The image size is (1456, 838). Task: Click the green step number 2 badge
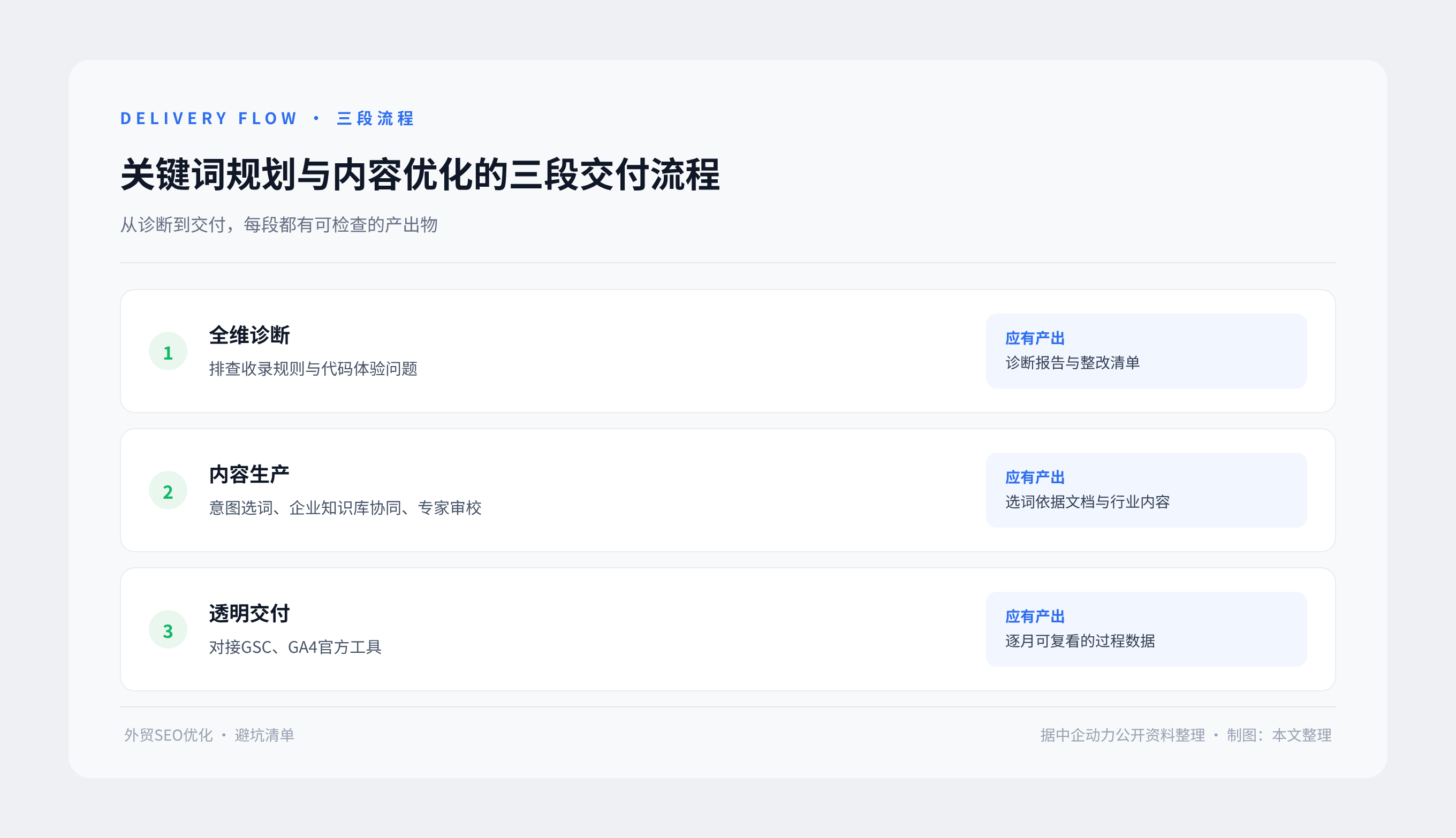(x=168, y=490)
